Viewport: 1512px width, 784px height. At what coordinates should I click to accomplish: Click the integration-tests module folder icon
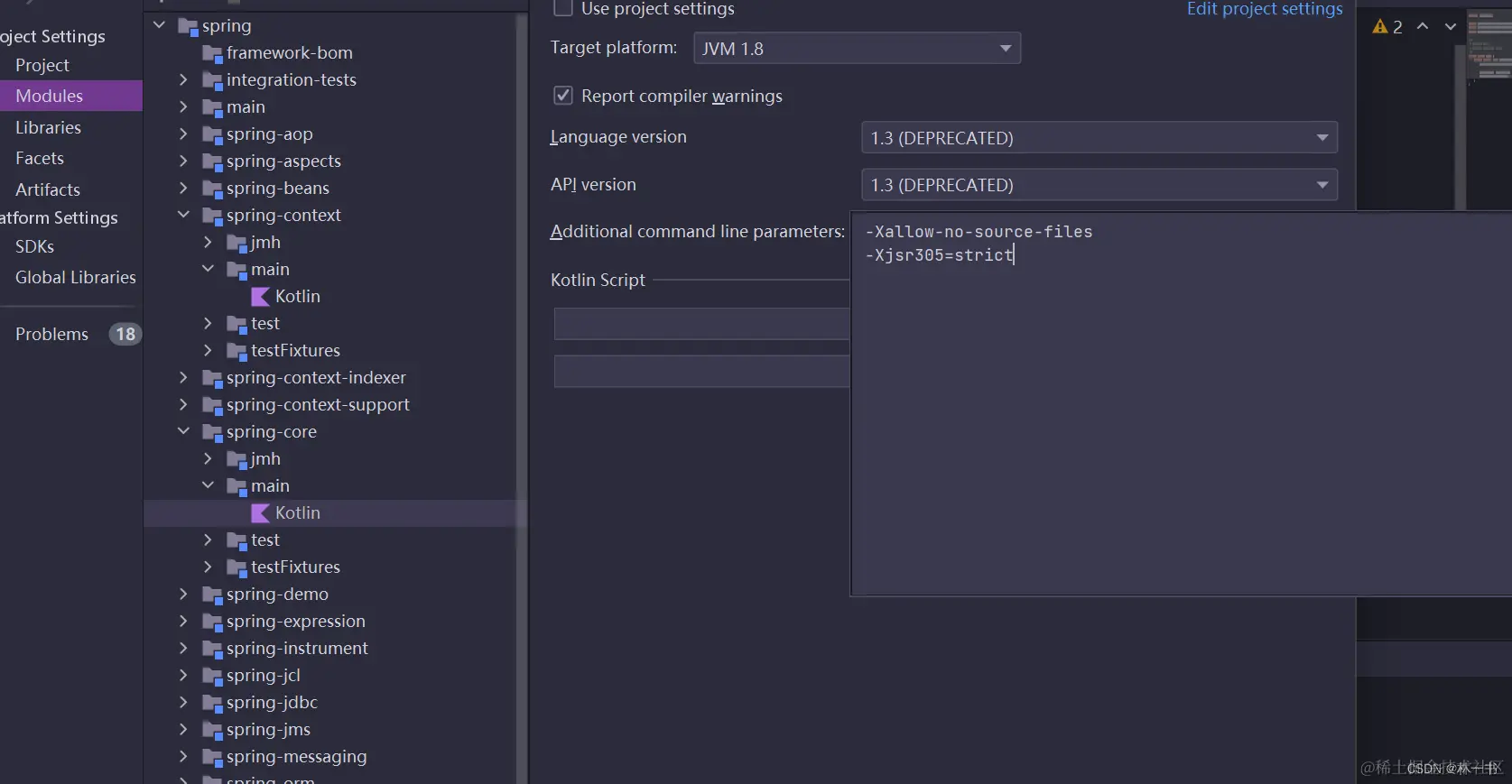212,80
